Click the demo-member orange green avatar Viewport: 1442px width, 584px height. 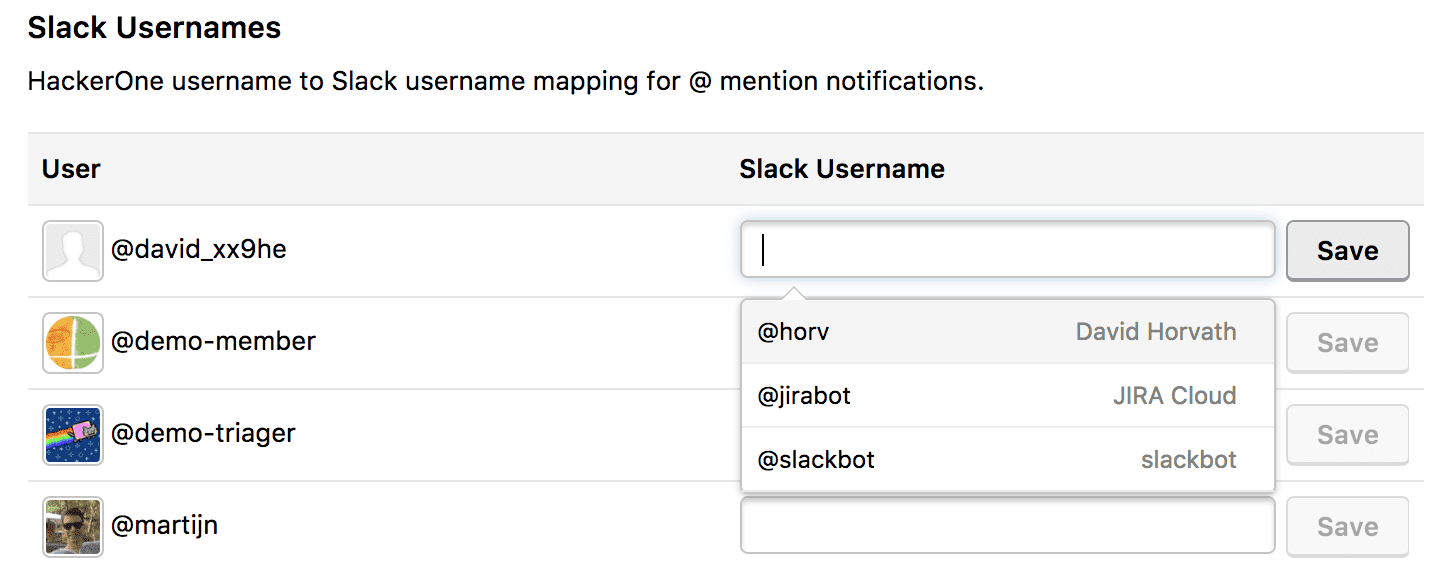[73, 342]
